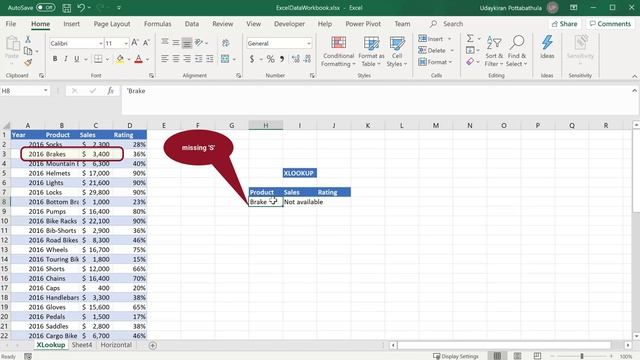Click the Display Settings button
This screenshot has width=640, height=360.
(456, 356)
